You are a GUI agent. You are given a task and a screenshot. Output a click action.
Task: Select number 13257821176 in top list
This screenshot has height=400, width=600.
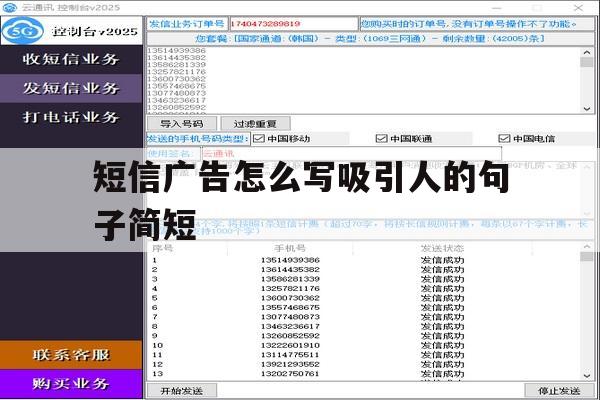click(176, 72)
